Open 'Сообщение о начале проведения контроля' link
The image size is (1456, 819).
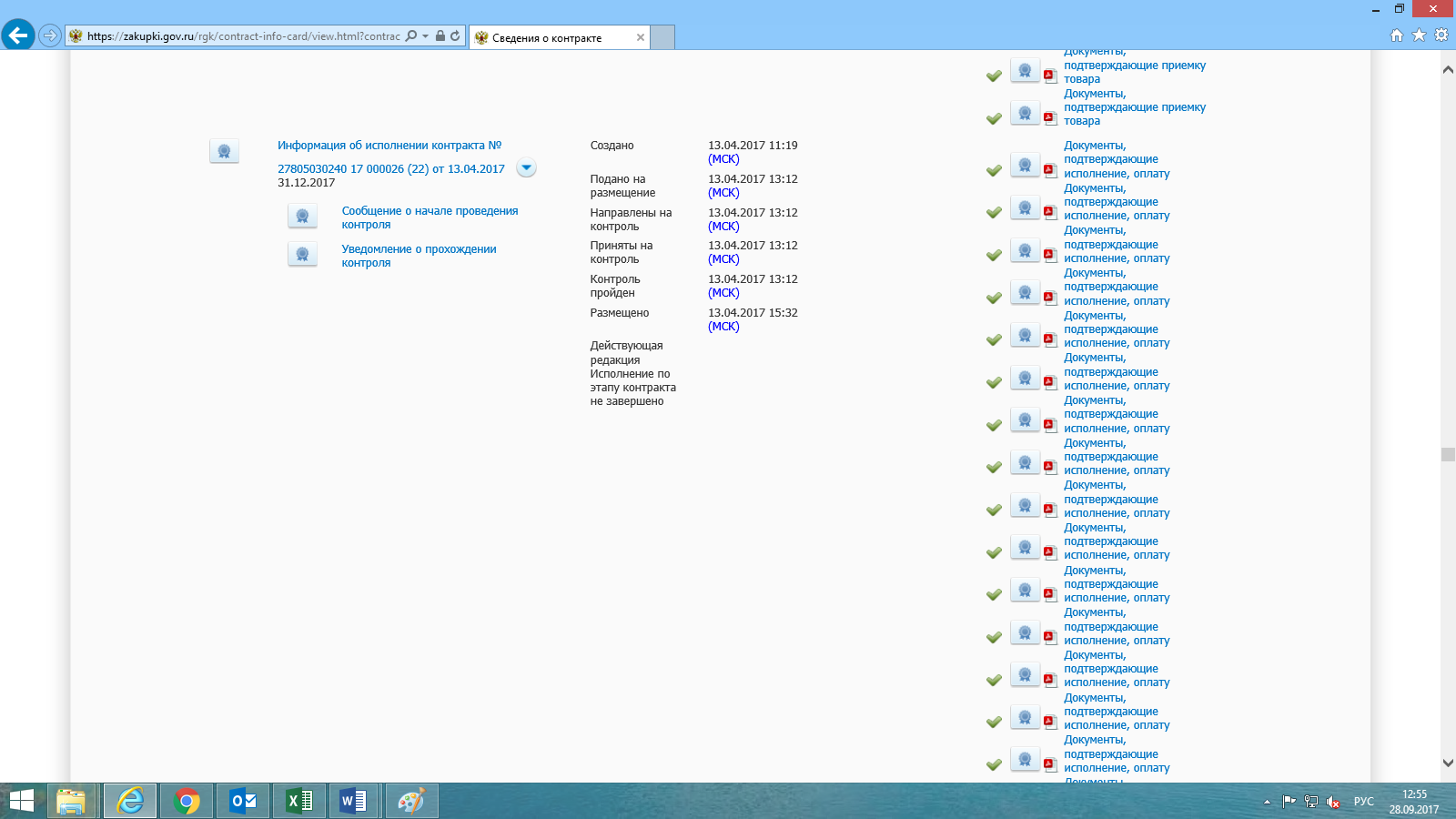point(430,217)
